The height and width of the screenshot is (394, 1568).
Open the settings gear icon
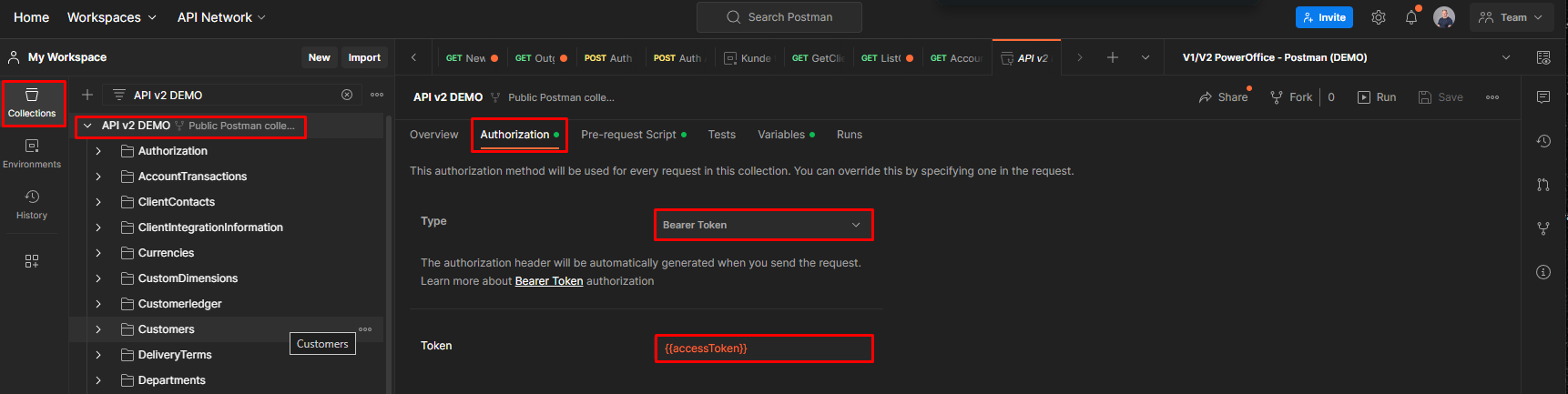[1379, 17]
